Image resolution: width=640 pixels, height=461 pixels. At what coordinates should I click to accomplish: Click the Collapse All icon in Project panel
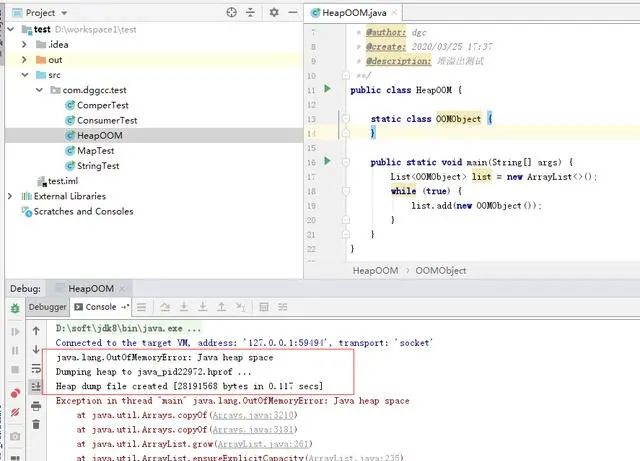point(252,13)
